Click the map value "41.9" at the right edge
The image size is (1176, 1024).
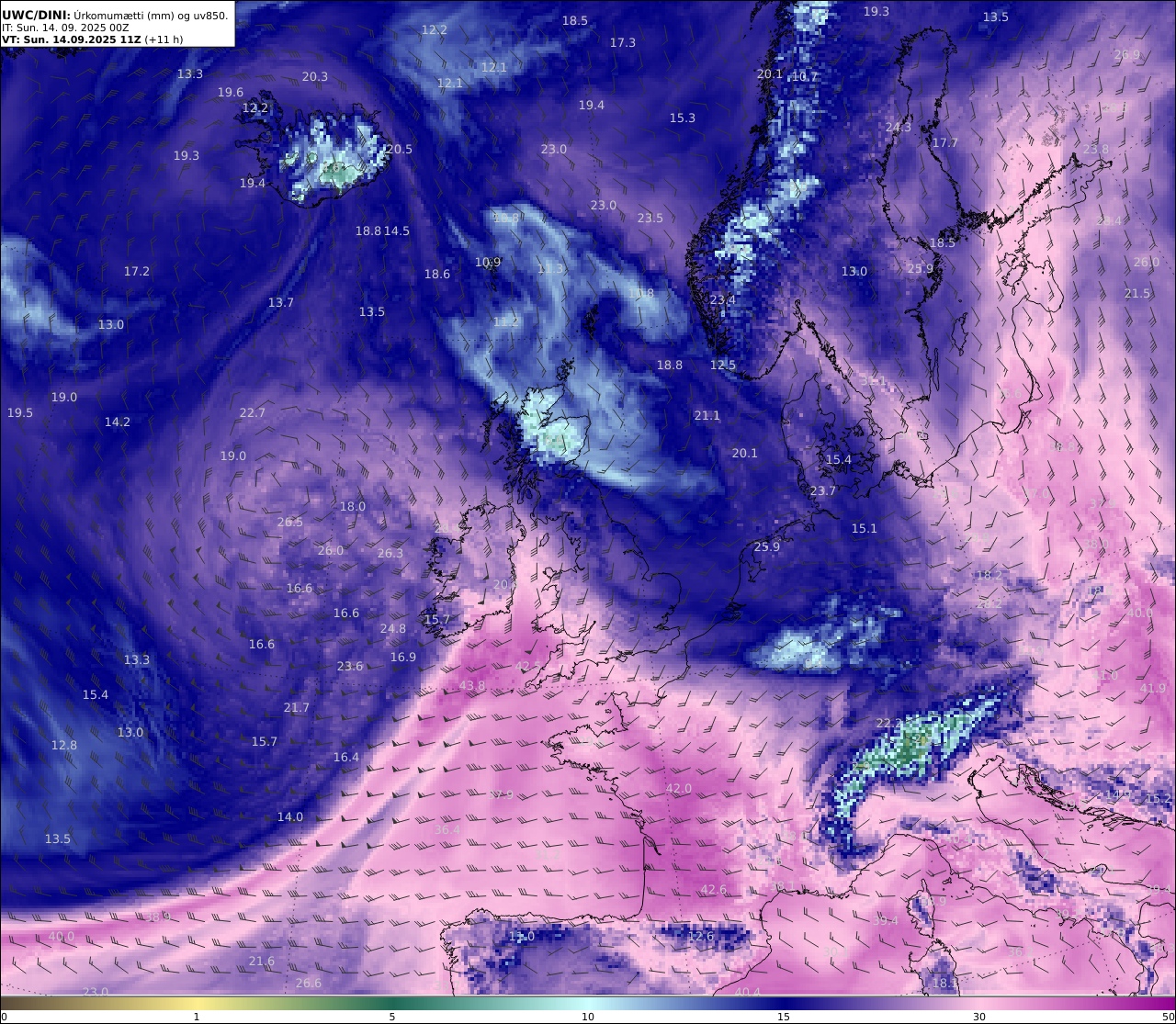(1153, 689)
